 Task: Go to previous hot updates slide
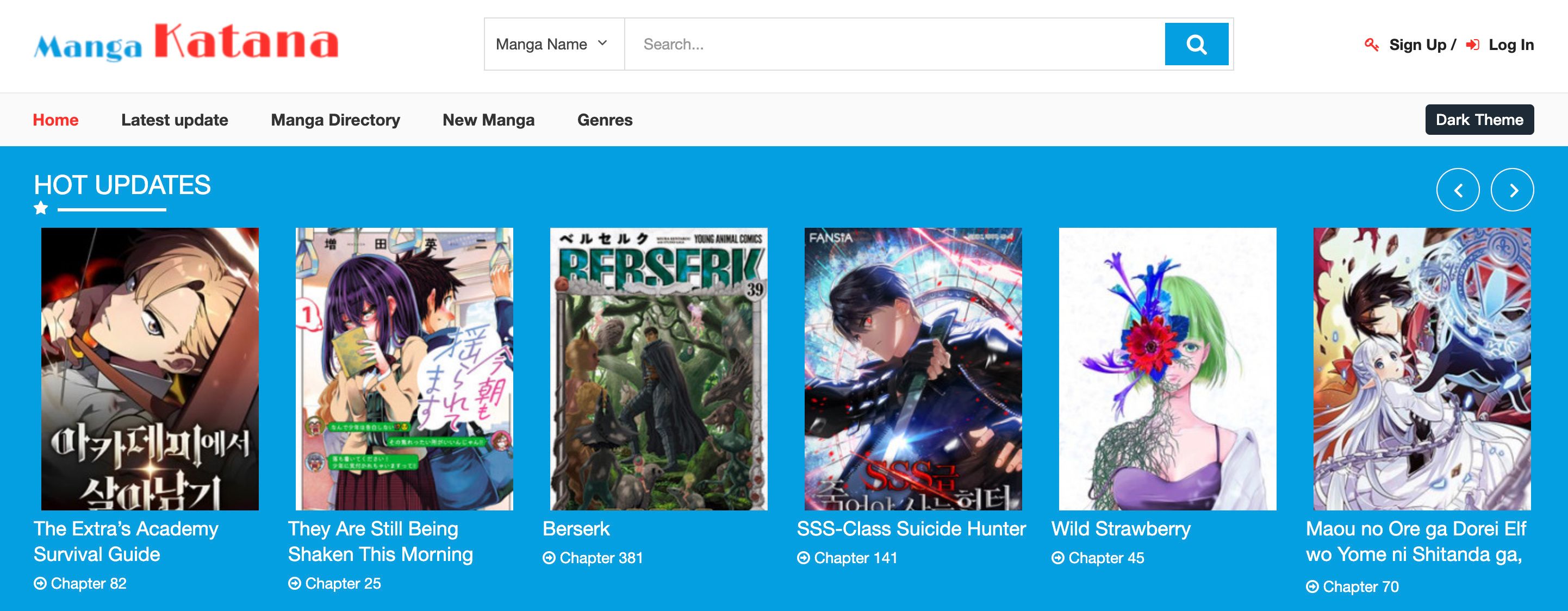(x=1457, y=190)
